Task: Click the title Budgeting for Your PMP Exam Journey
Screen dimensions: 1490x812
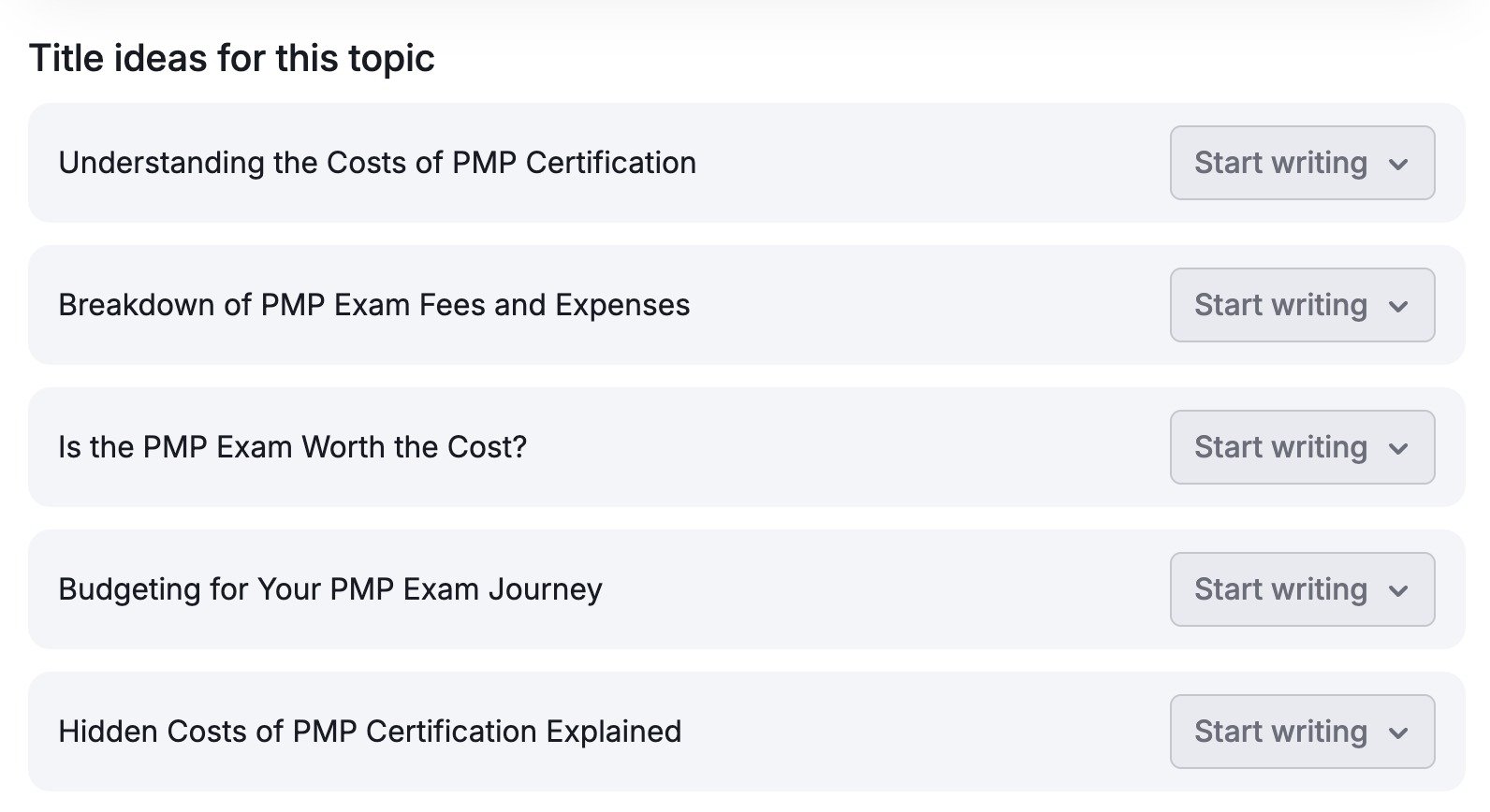Action: [330, 589]
